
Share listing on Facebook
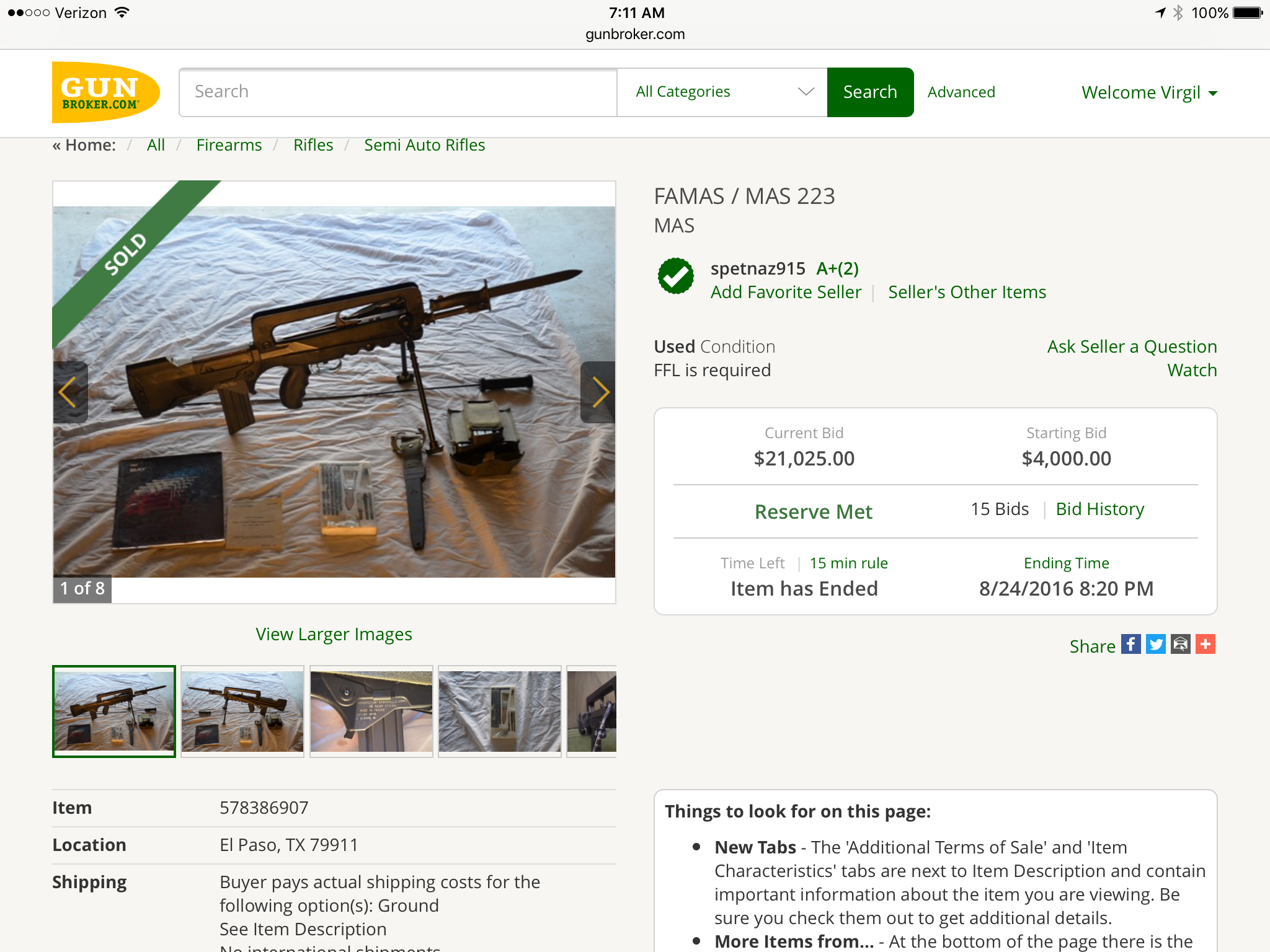point(1130,645)
